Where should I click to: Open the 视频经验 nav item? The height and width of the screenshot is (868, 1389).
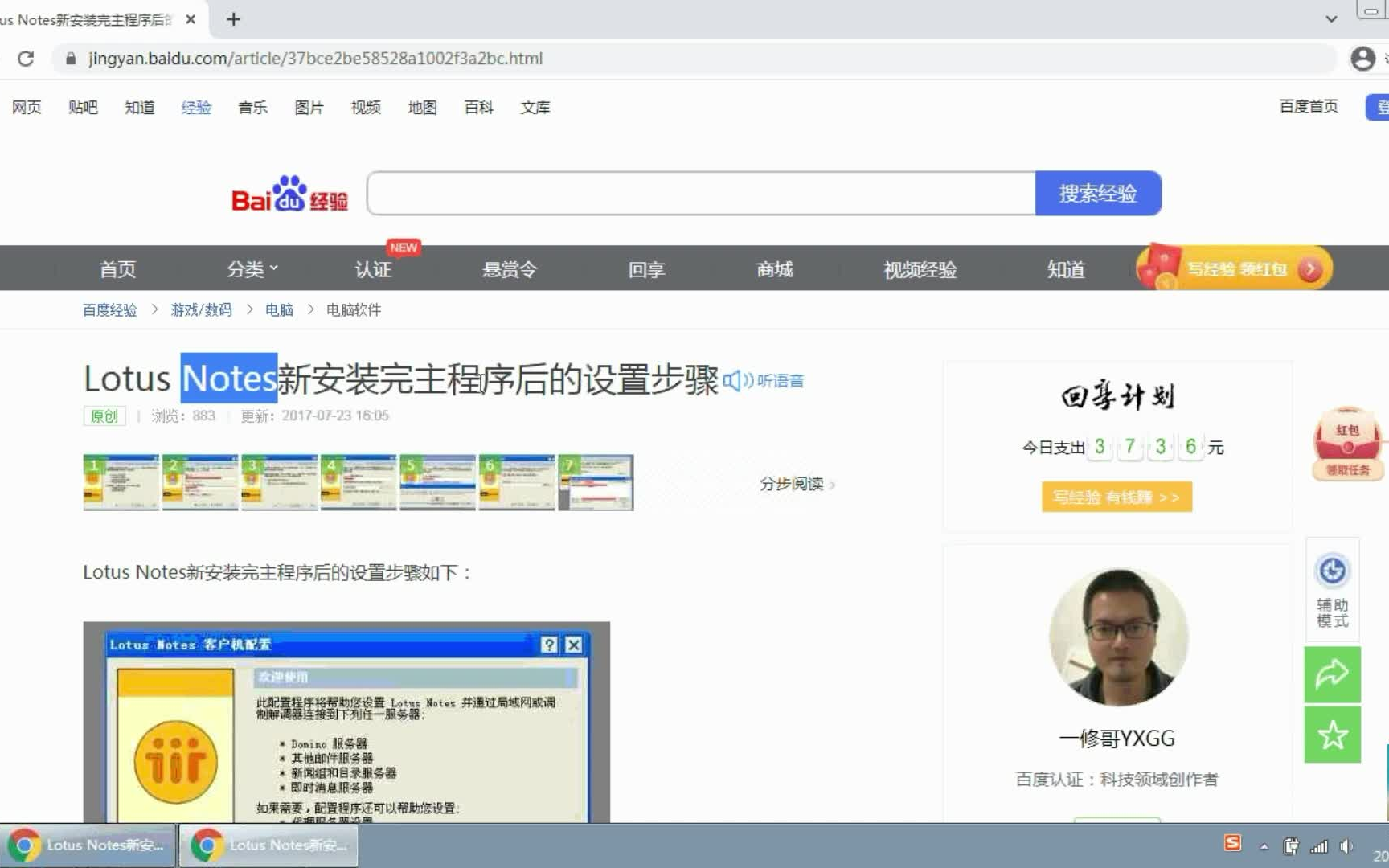[920, 269]
